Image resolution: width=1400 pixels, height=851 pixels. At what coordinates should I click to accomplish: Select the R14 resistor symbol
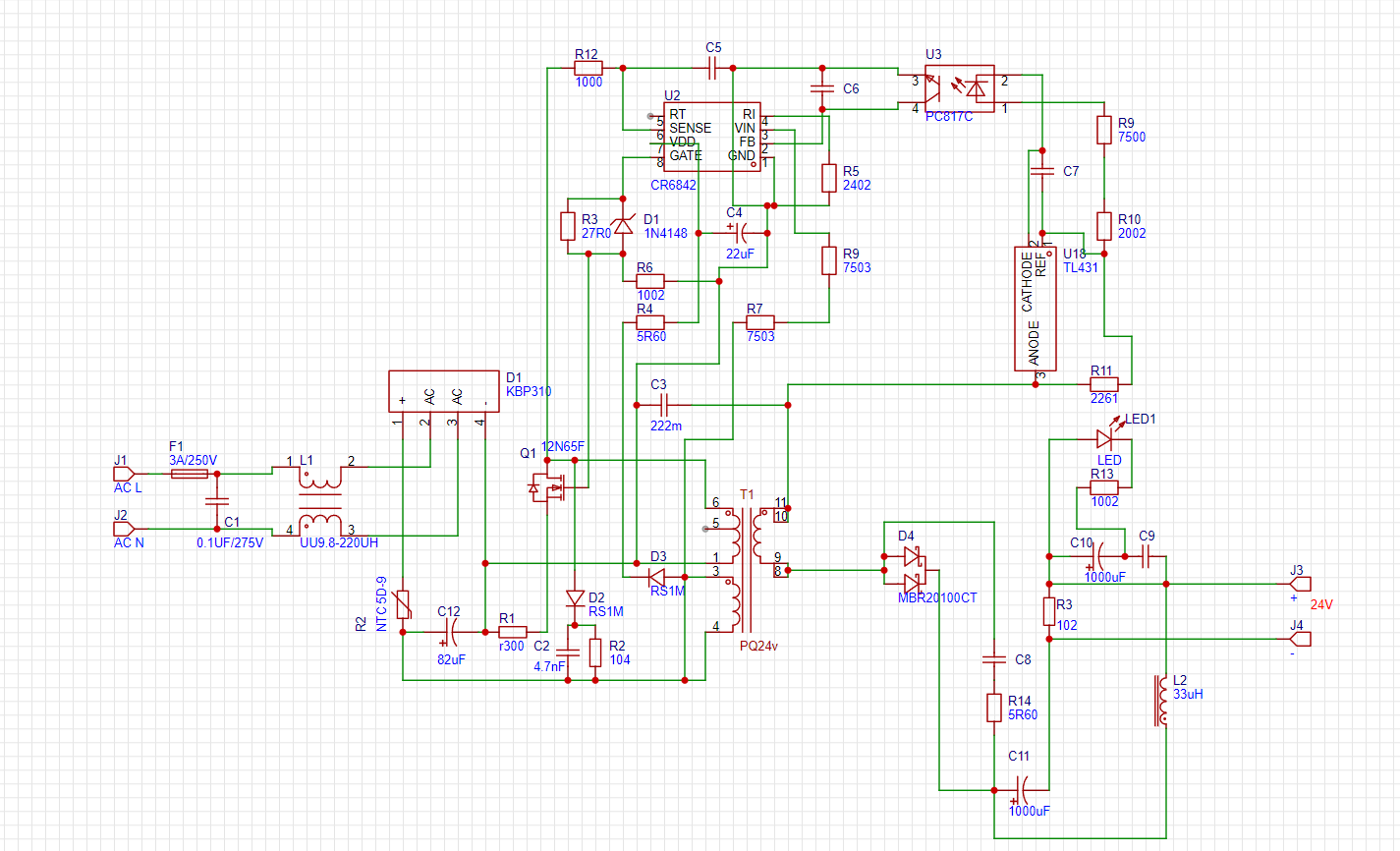tap(994, 708)
